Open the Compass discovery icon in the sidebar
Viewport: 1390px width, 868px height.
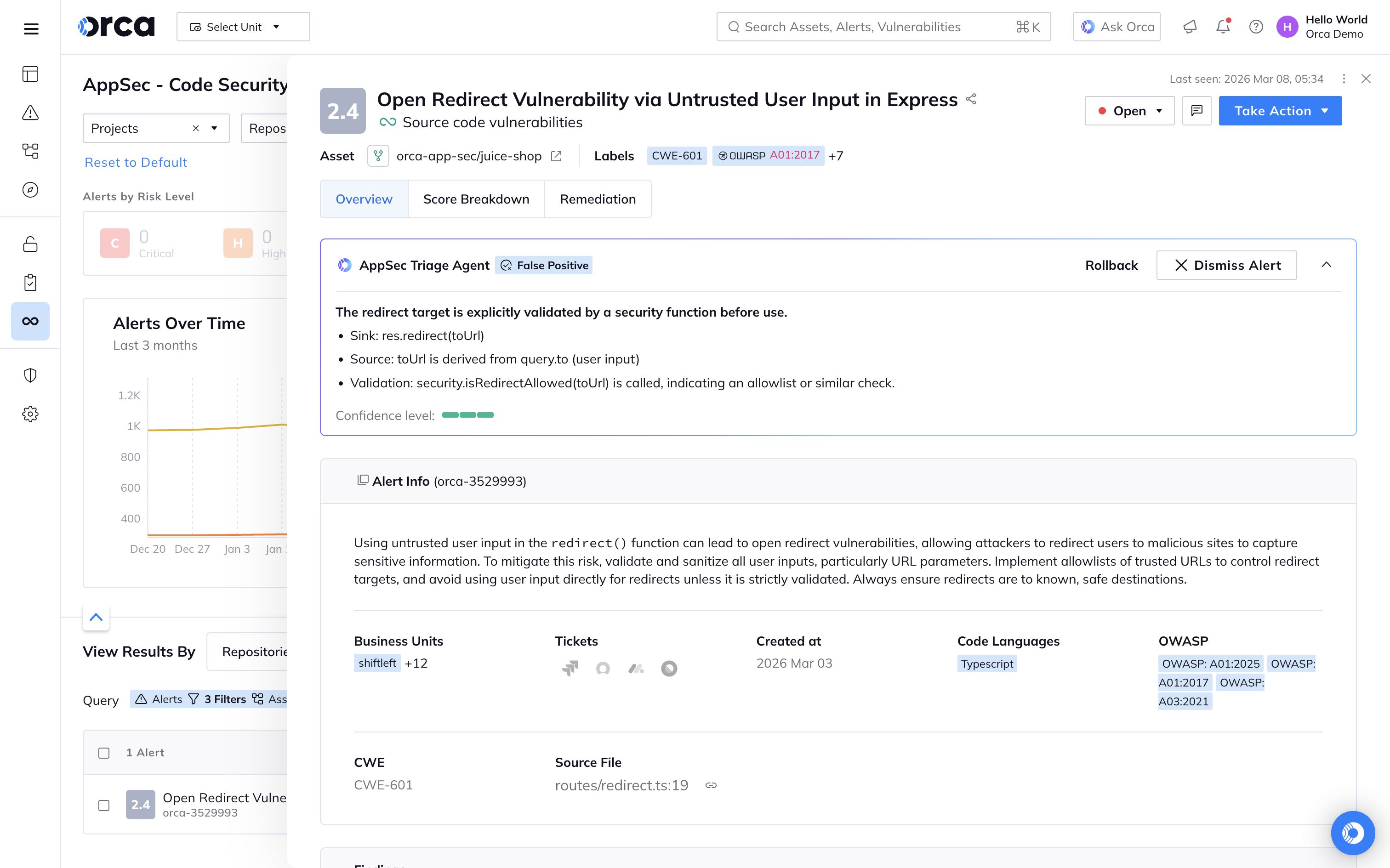click(x=30, y=190)
